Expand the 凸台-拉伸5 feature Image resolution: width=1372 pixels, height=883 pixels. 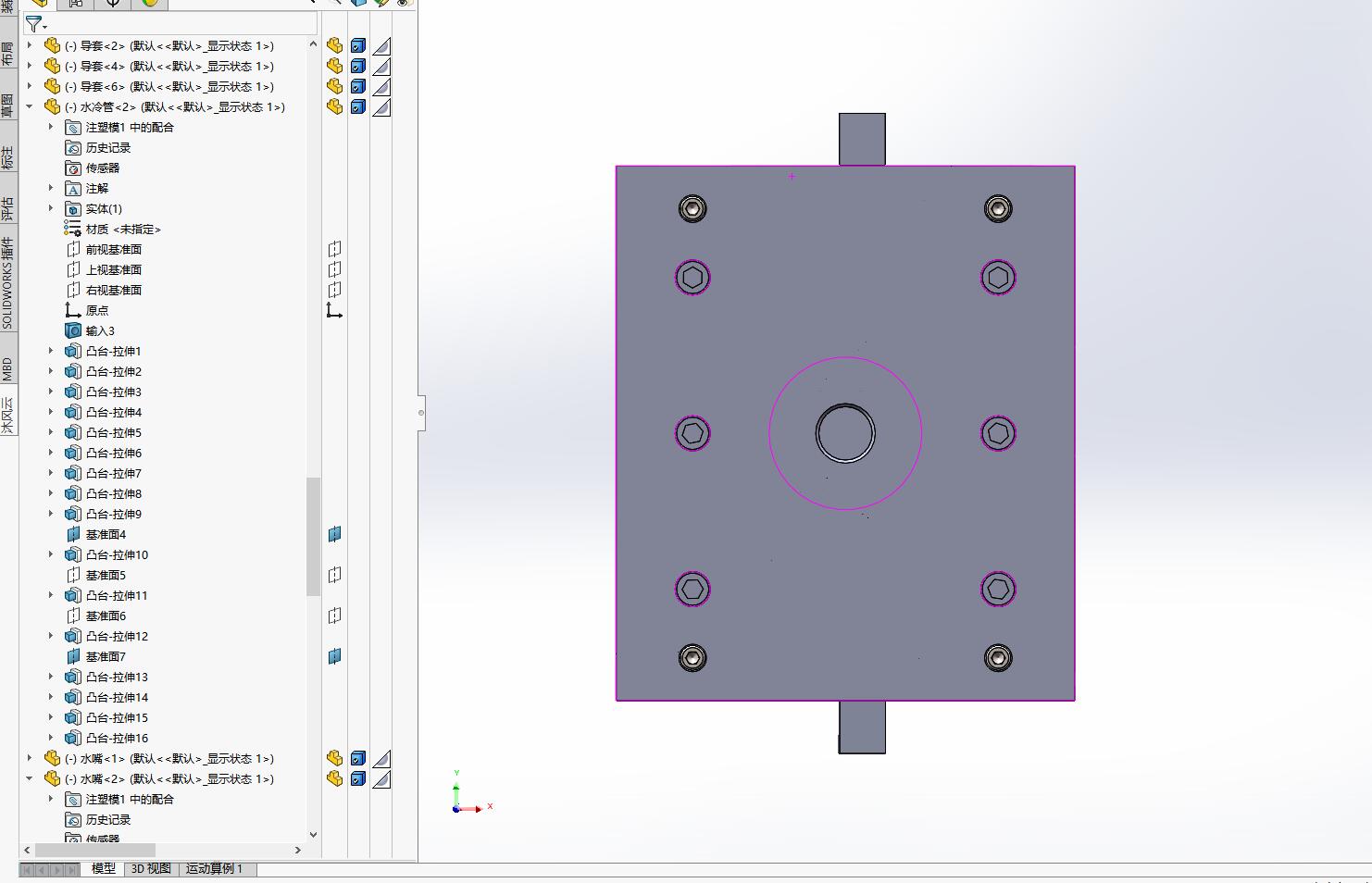[51, 432]
